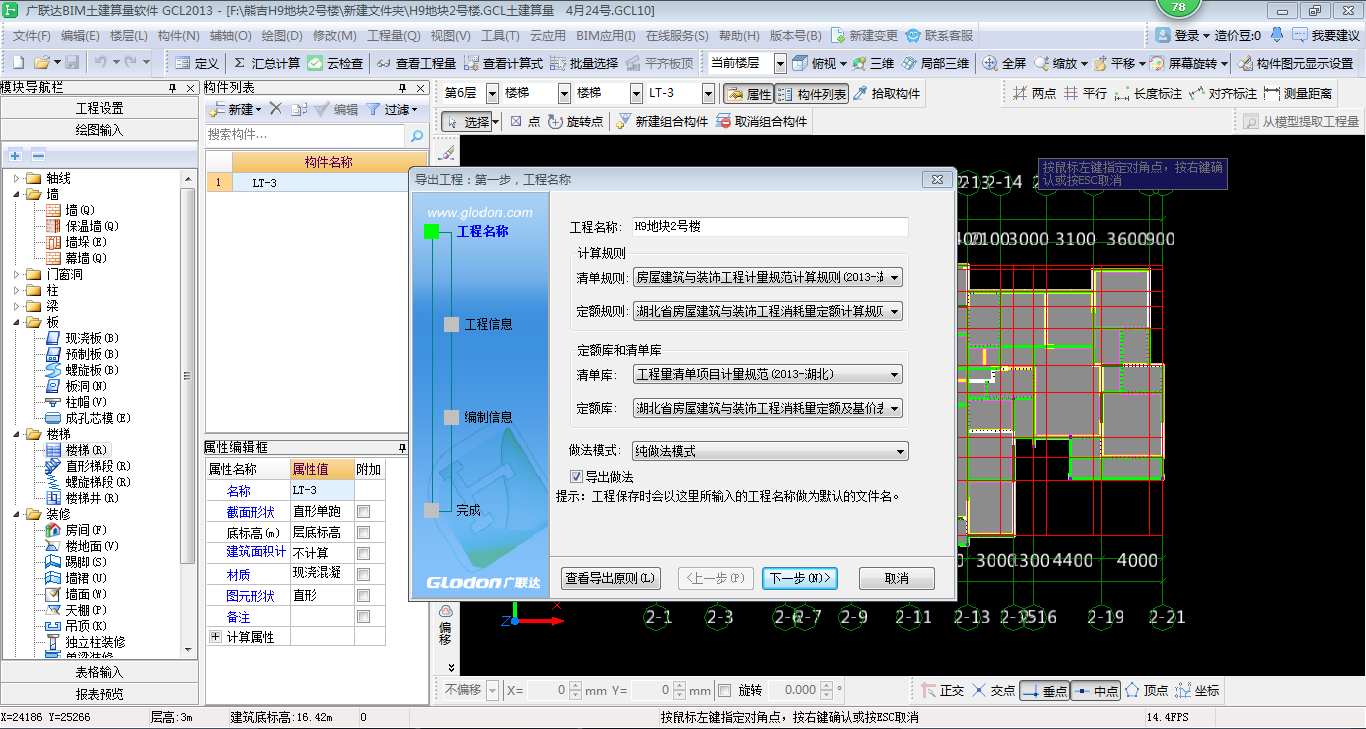The width and height of the screenshot is (1366, 729).
Task: Open 查看计算式 formula viewer
Action: [503, 63]
